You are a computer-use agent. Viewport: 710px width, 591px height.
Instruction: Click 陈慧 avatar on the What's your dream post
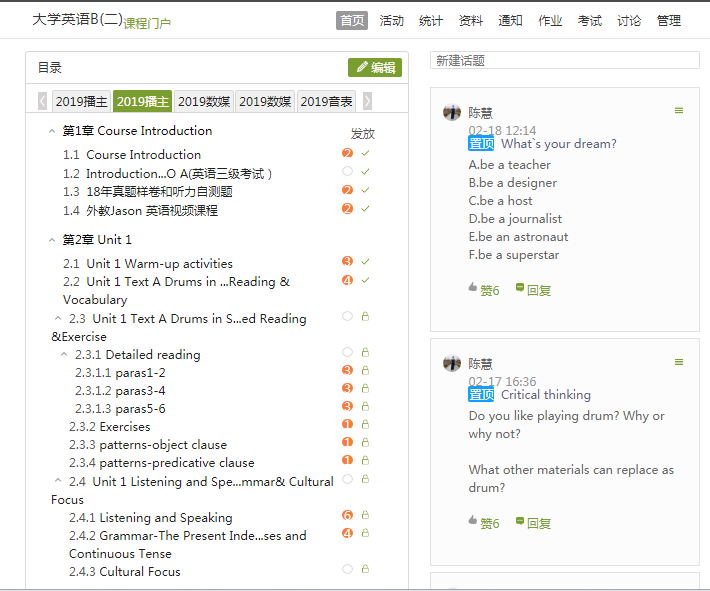pos(452,112)
